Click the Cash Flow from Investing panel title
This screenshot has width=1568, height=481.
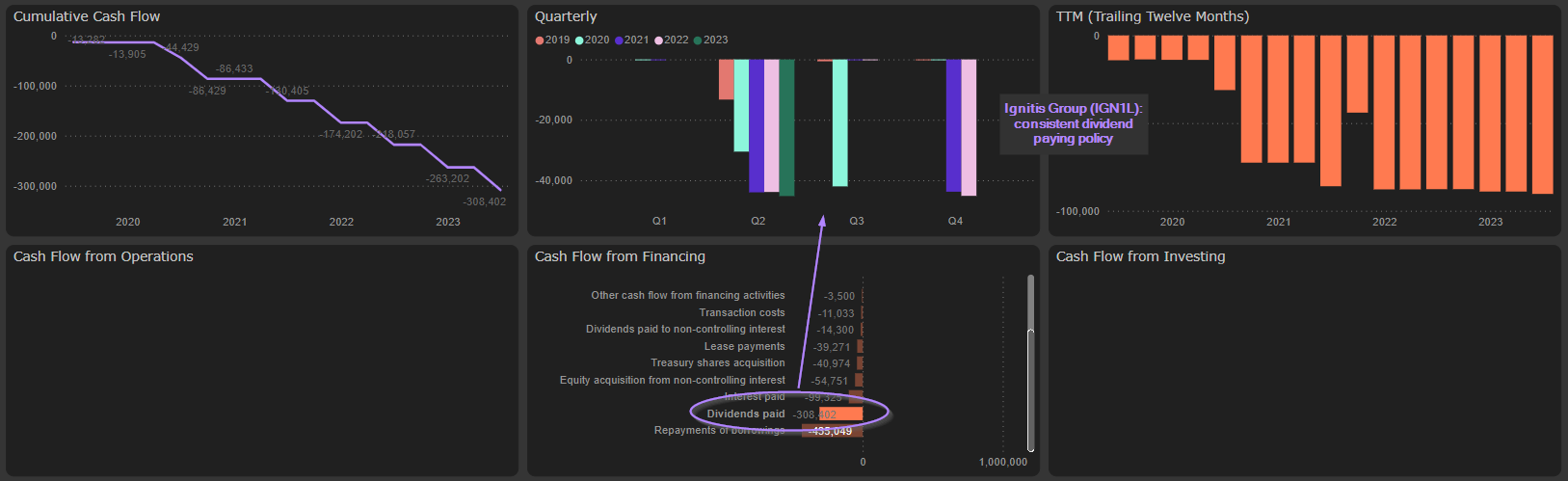point(1140,256)
